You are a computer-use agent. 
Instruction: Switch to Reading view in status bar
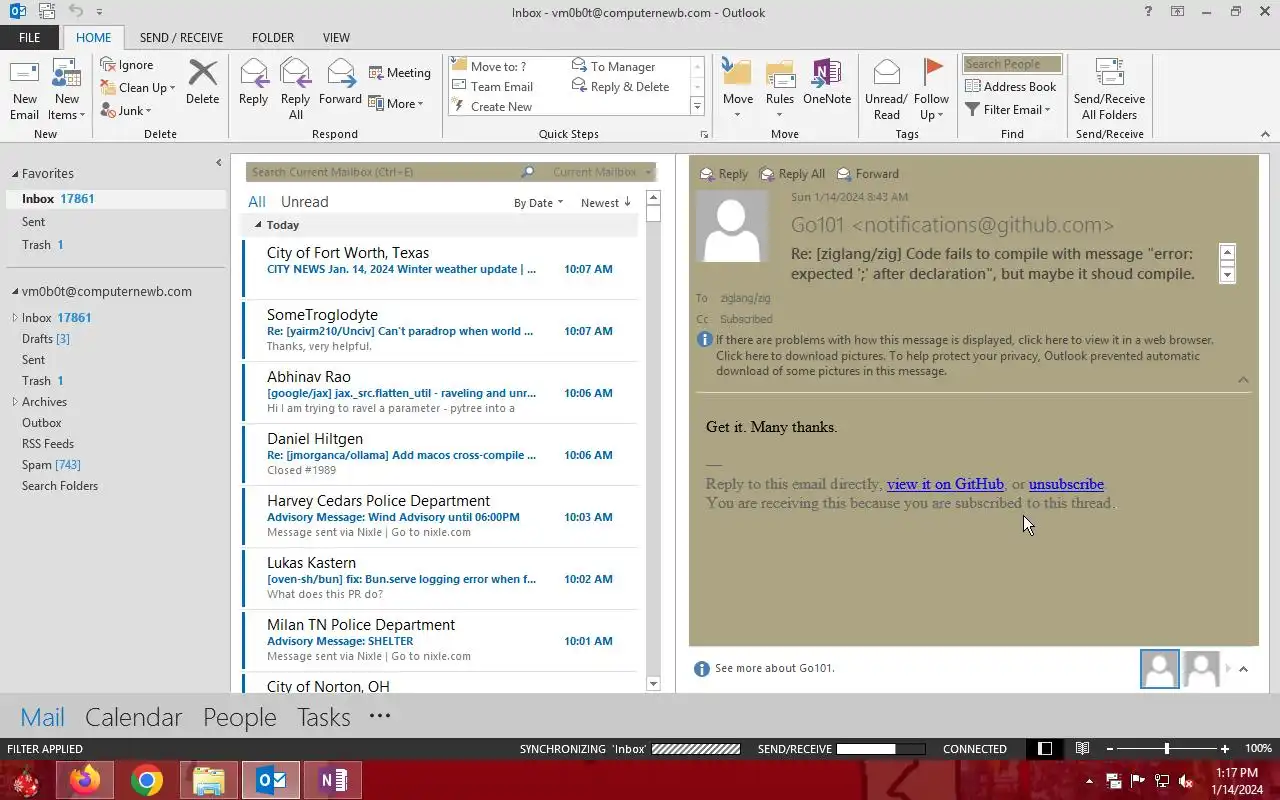(x=1082, y=749)
